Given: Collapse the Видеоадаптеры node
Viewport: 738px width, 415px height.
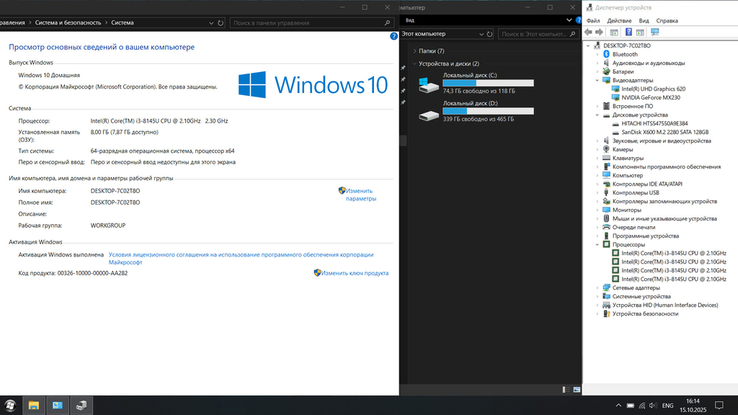Looking at the screenshot, I should coord(597,80).
